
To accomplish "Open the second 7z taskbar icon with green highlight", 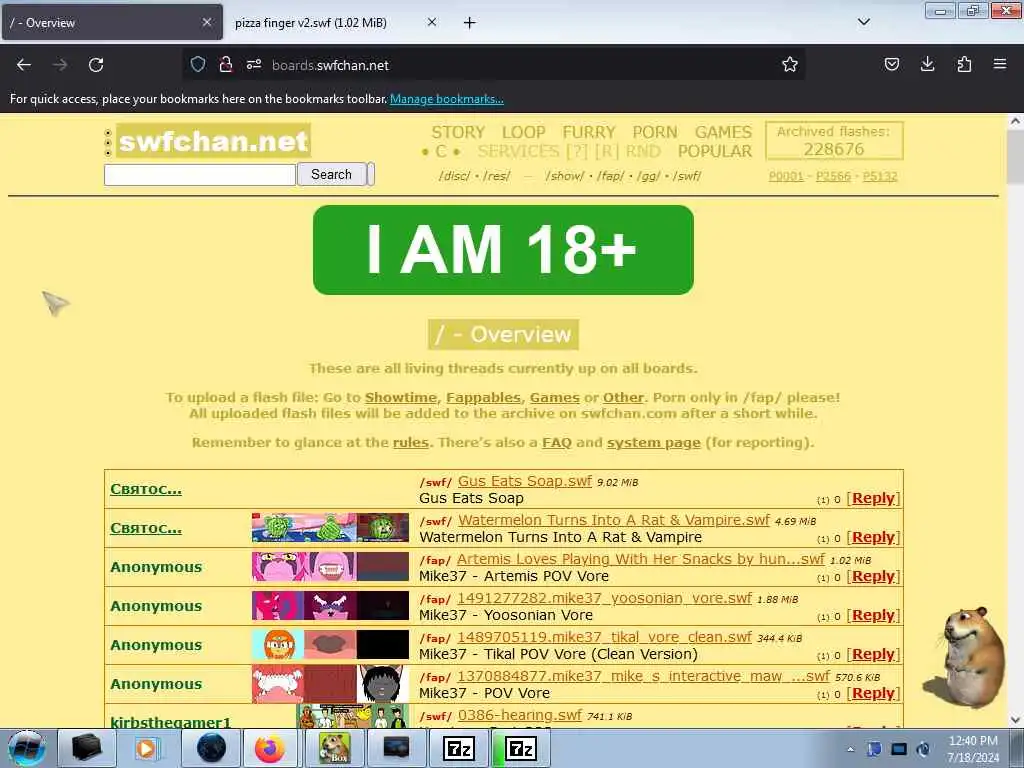I will click(520, 748).
